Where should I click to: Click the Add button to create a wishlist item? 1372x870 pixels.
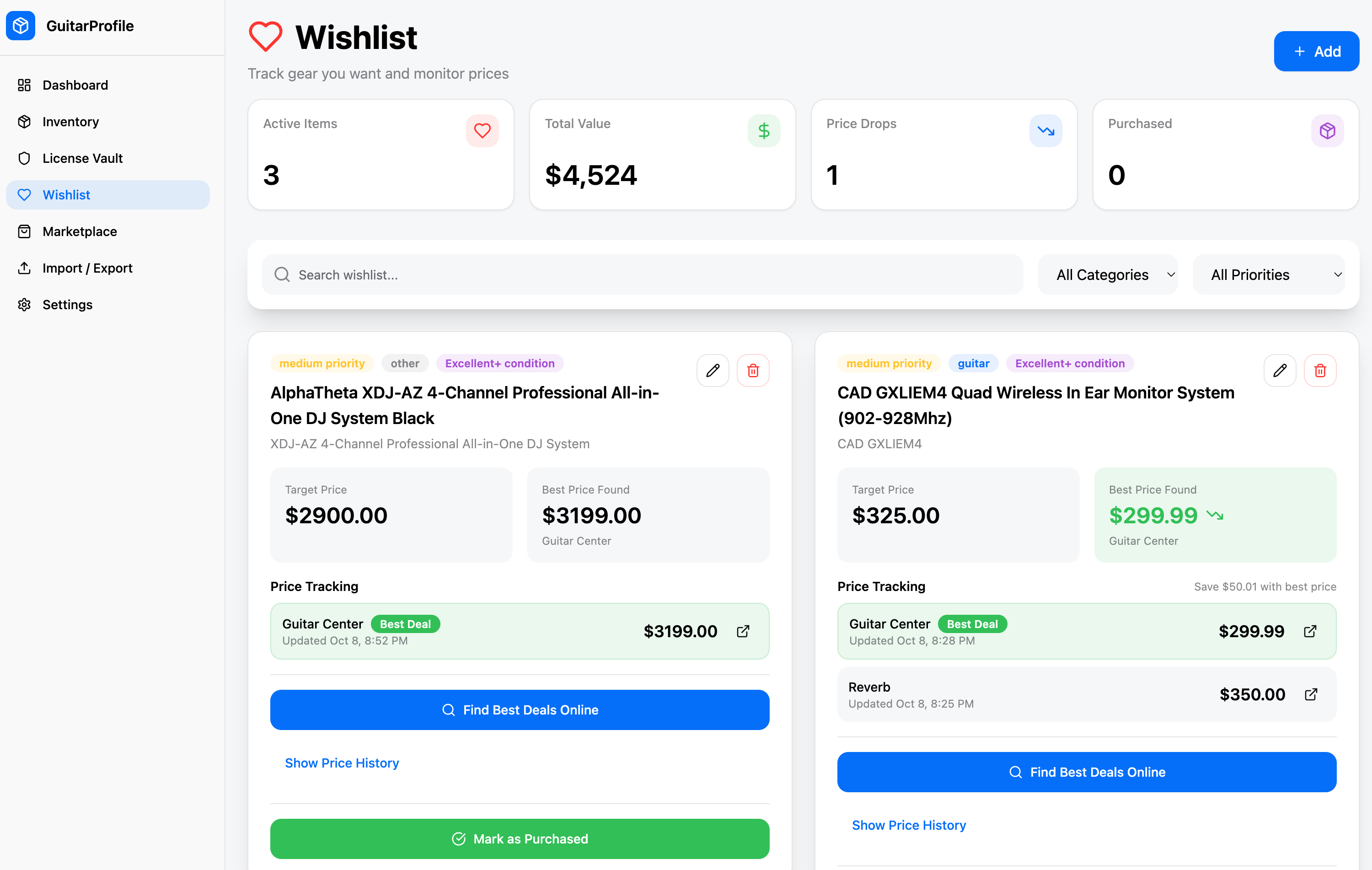click(x=1316, y=51)
